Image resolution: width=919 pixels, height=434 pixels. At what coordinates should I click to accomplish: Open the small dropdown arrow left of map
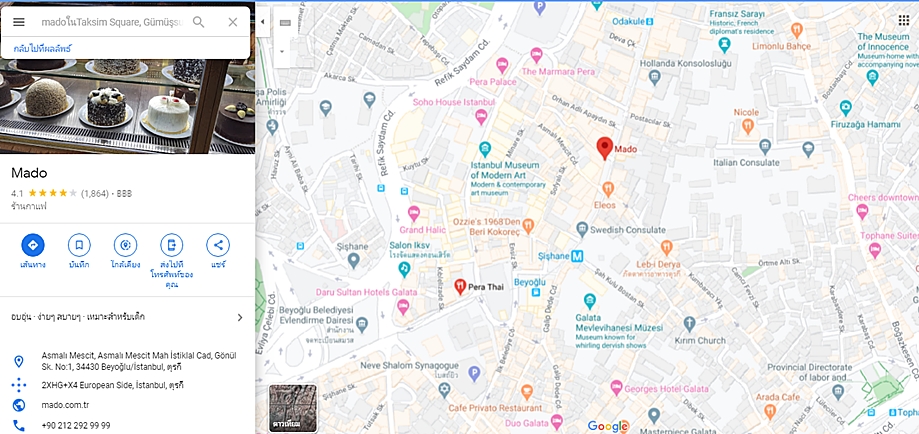(282, 51)
